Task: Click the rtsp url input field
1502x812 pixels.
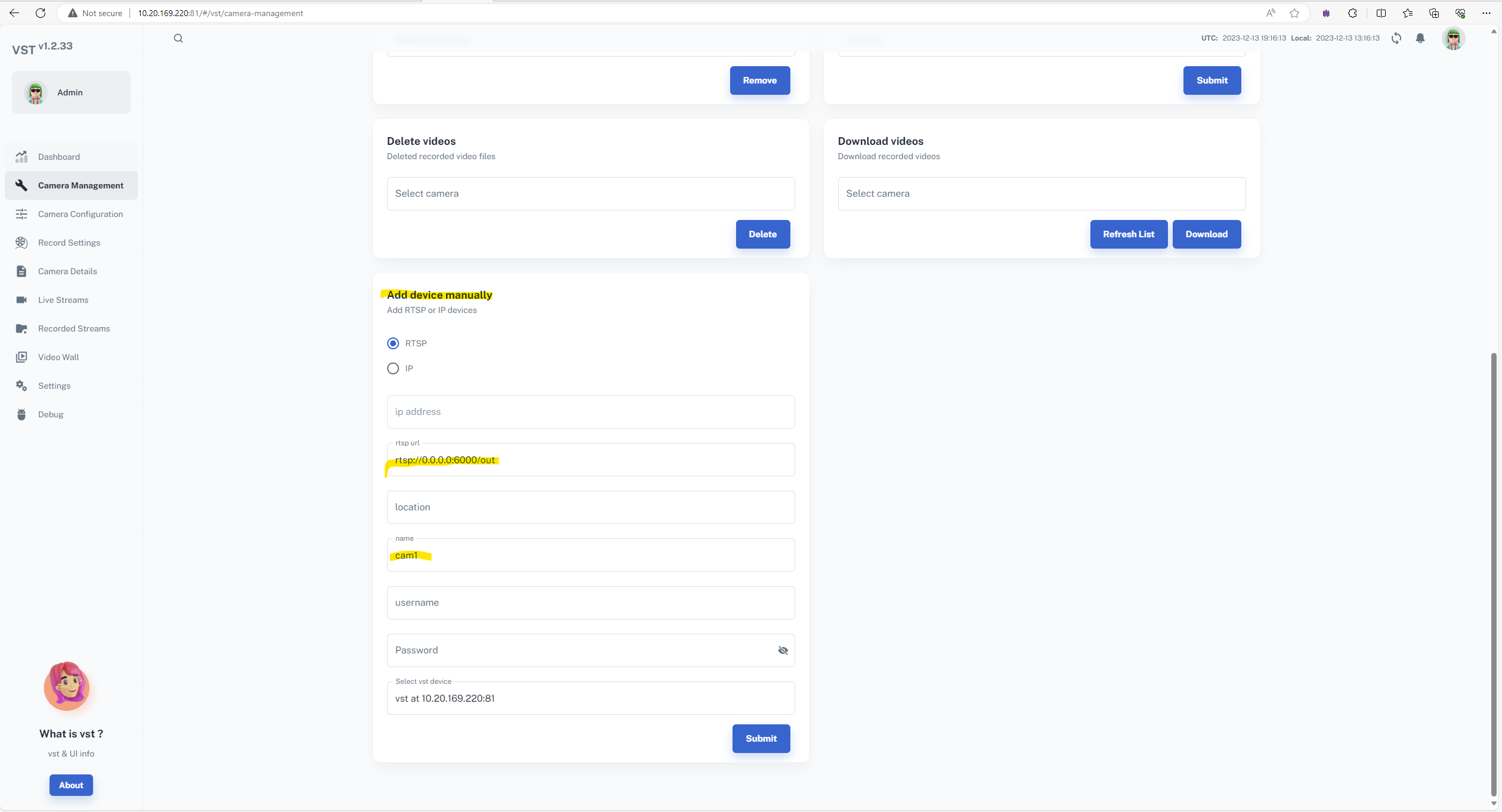Action: pos(590,459)
